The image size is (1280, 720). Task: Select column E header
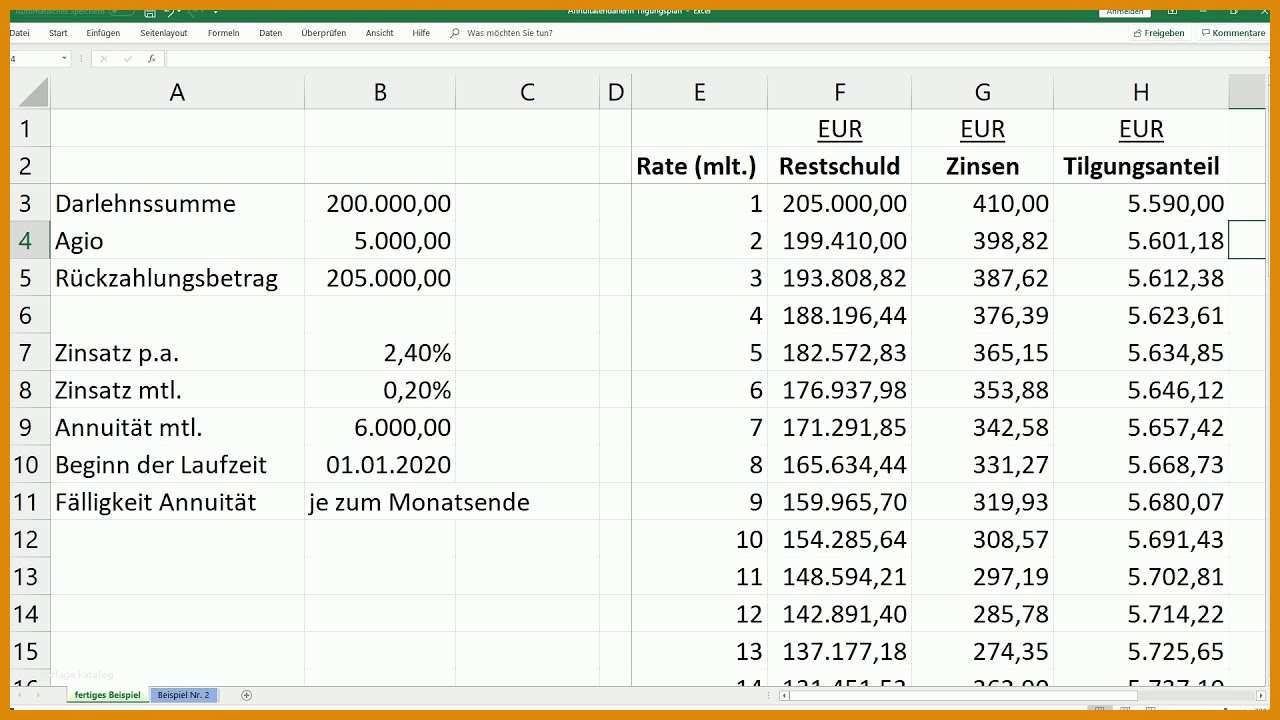click(x=699, y=92)
